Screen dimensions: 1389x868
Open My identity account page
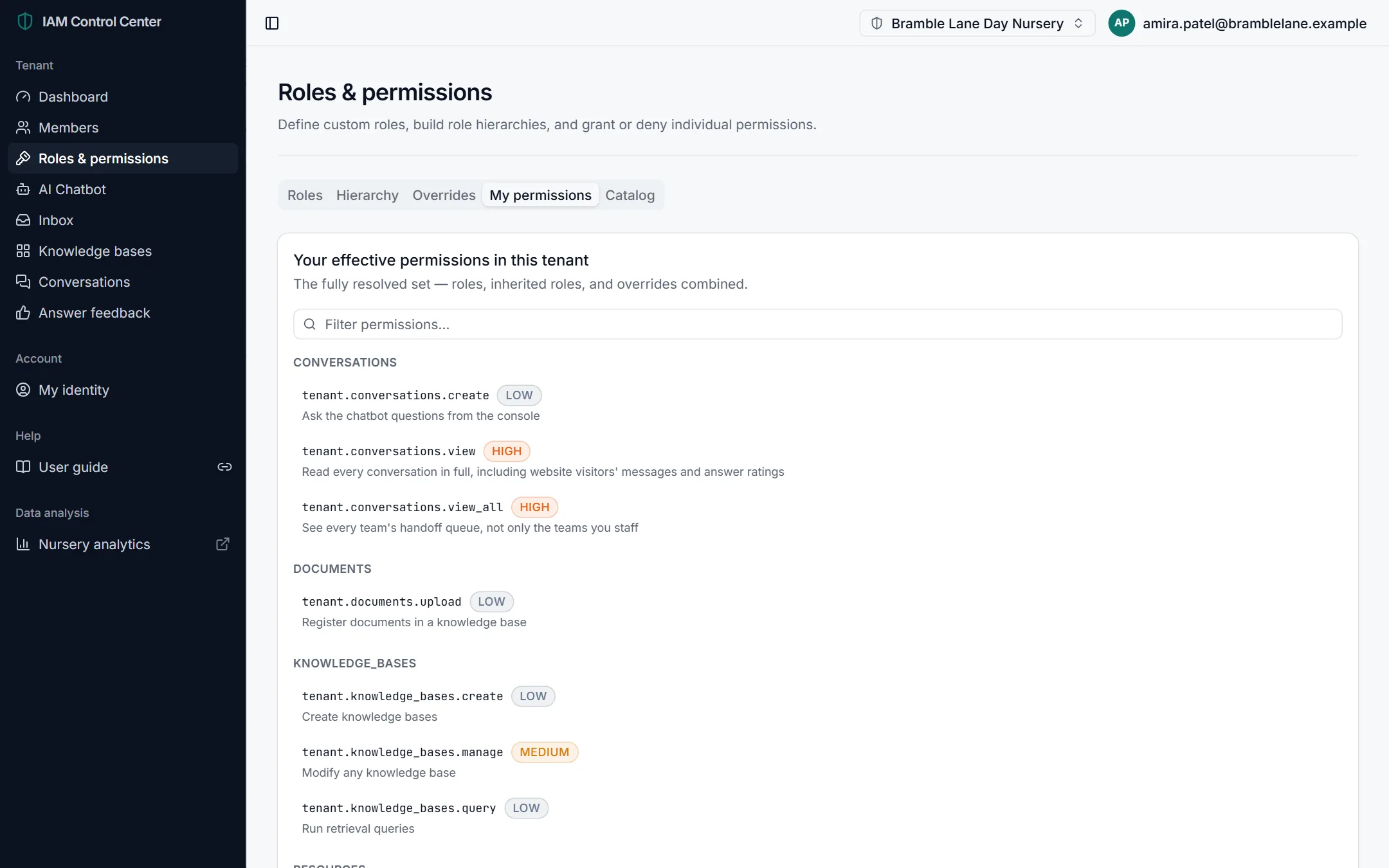click(123, 390)
